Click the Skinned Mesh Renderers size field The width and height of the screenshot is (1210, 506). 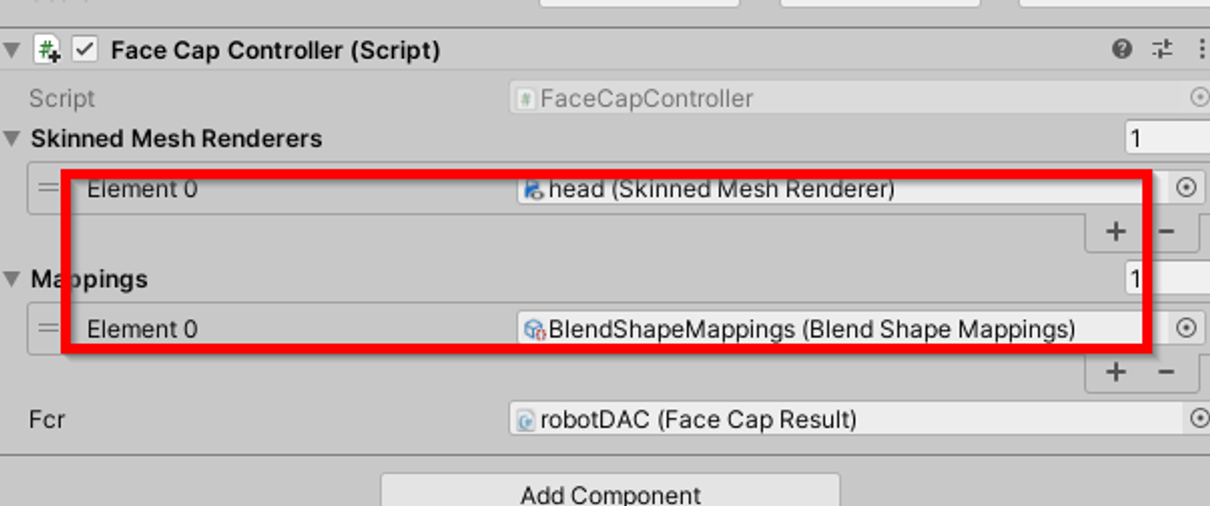click(1166, 138)
